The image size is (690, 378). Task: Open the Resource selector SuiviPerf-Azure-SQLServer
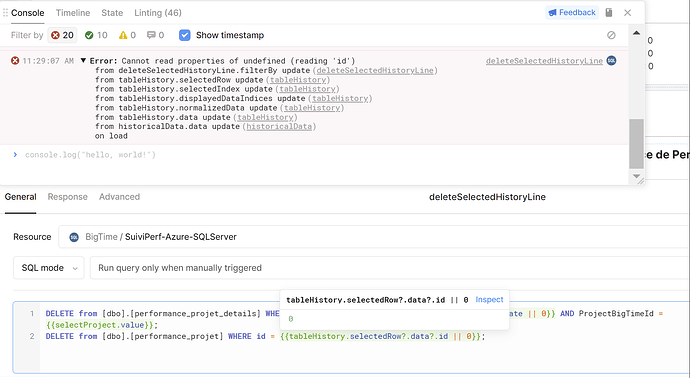(374, 237)
